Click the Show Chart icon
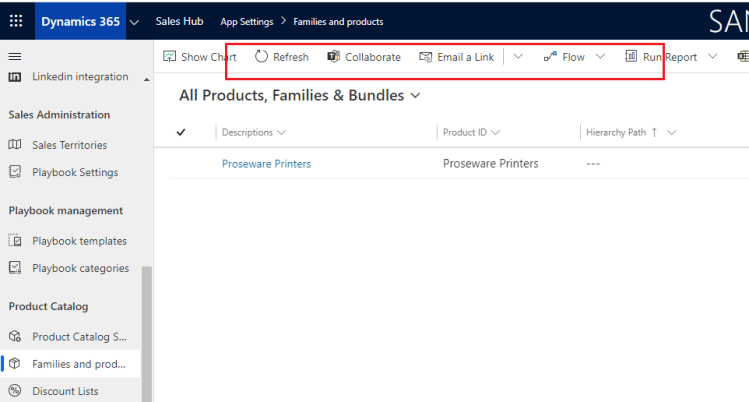The height and width of the screenshot is (402, 749). 170,57
